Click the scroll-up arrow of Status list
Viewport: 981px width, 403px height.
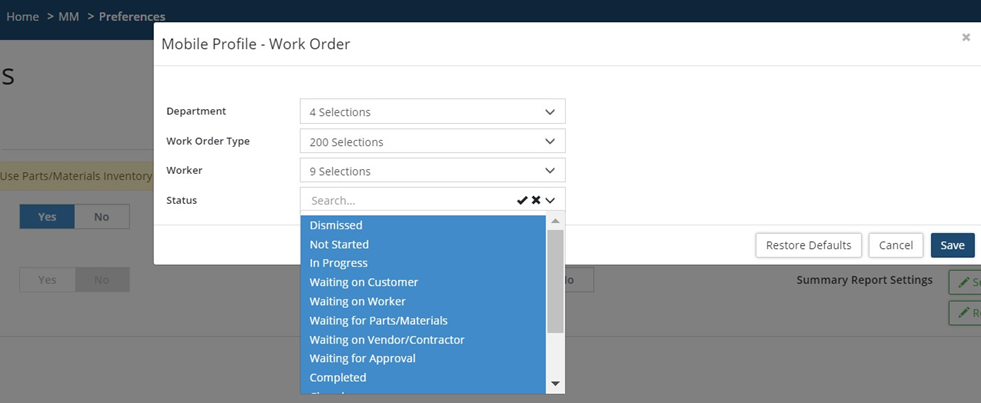[556, 220]
